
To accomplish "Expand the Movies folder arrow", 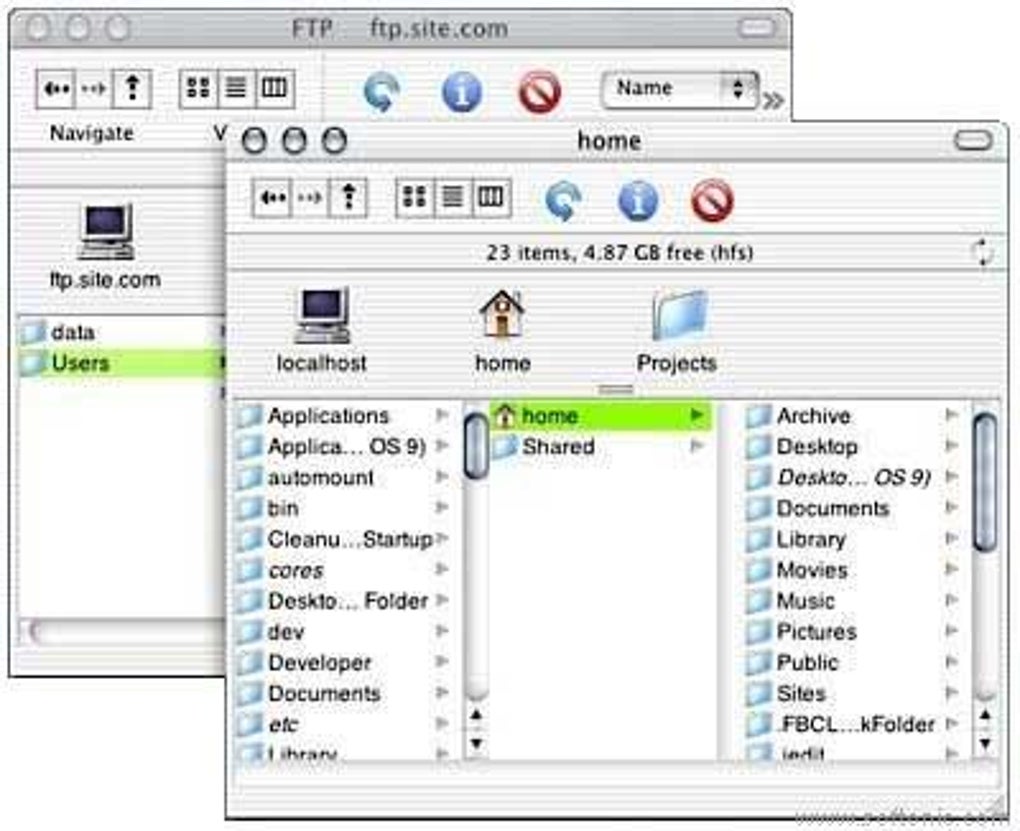I will tap(951, 569).
